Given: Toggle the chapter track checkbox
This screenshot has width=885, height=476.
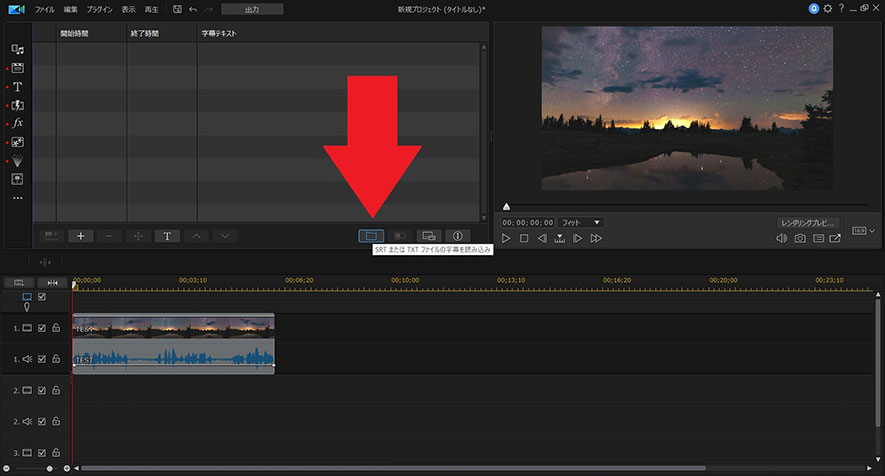Looking at the screenshot, I should coord(42,296).
